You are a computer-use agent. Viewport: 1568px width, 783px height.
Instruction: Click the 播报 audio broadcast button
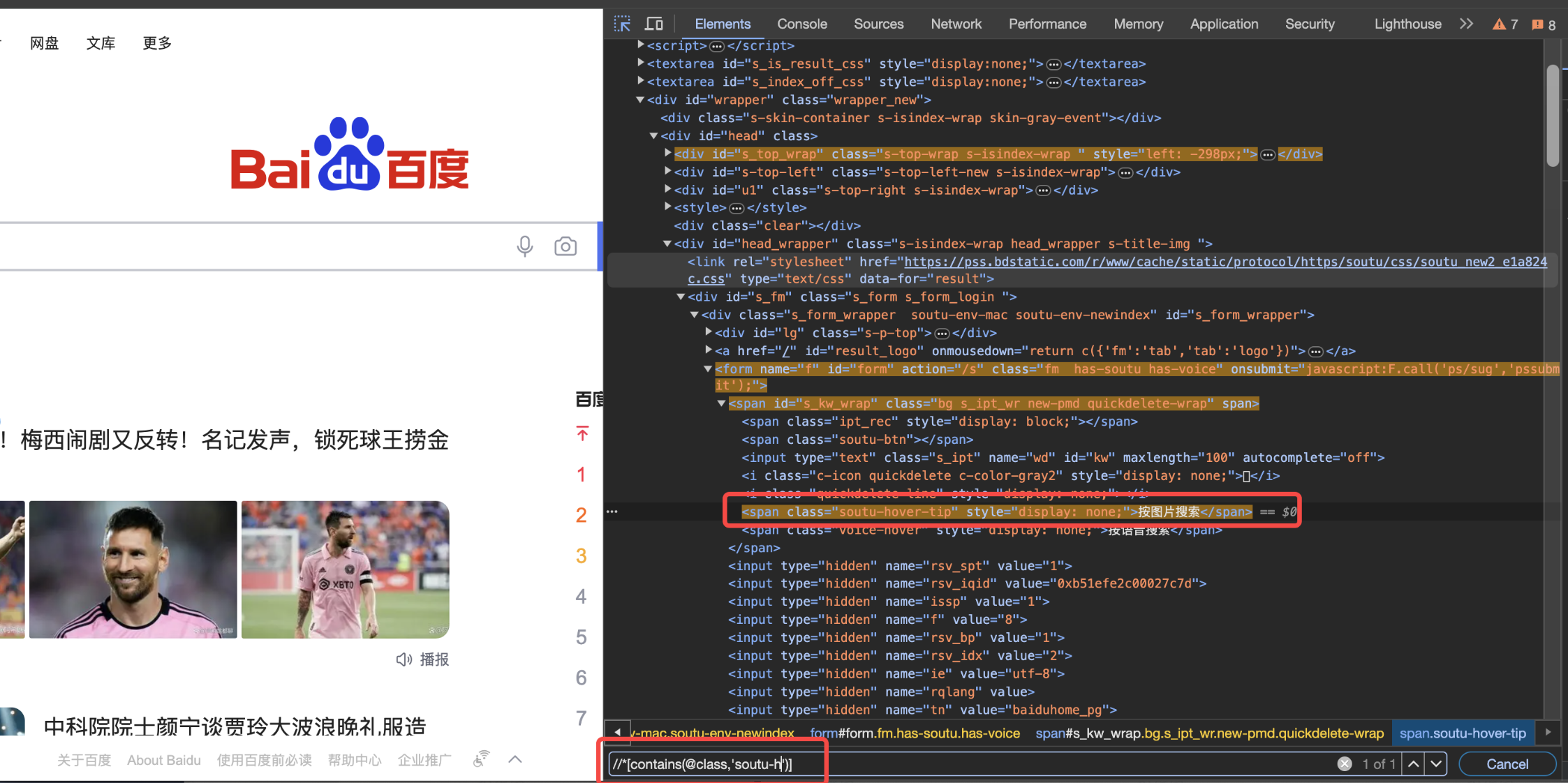pos(423,659)
